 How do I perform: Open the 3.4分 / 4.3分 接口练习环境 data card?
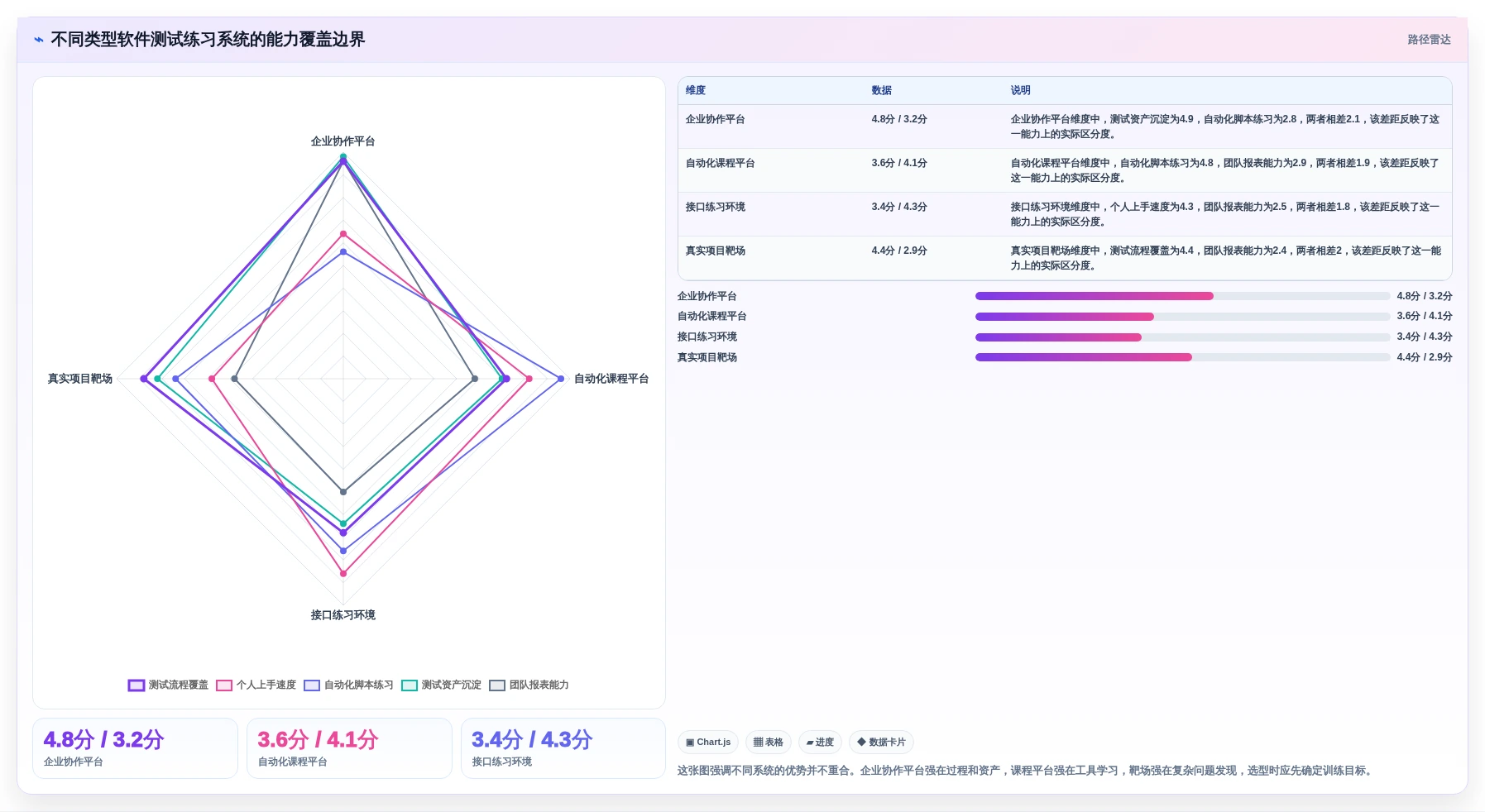563,748
